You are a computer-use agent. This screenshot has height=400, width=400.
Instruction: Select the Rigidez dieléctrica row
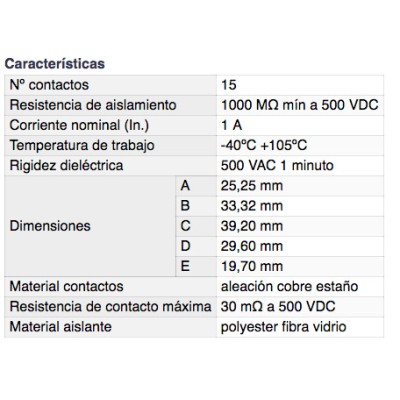tap(194, 166)
